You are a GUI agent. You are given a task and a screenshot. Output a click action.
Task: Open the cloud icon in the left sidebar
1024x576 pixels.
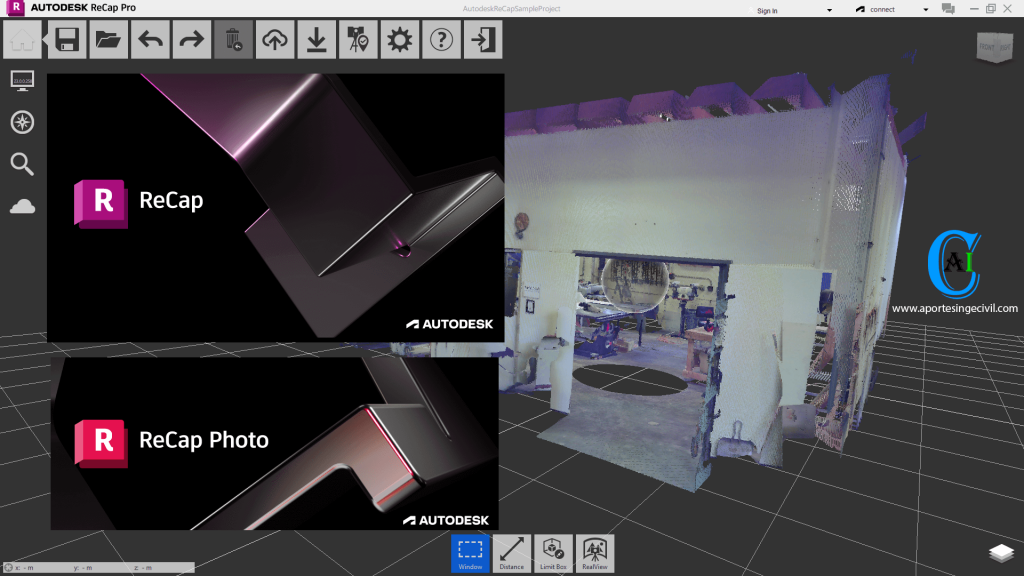(22, 205)
